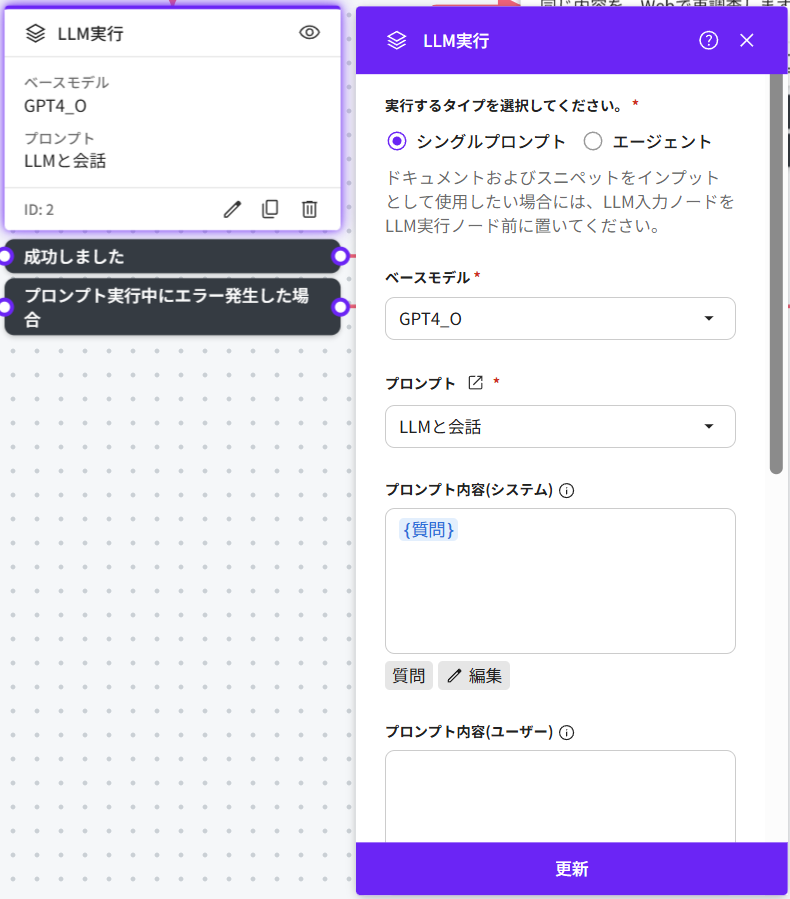The image size is (790, 899).
Task: Delete the LLM実行 node via trash icon
Action: pos(310,209)
